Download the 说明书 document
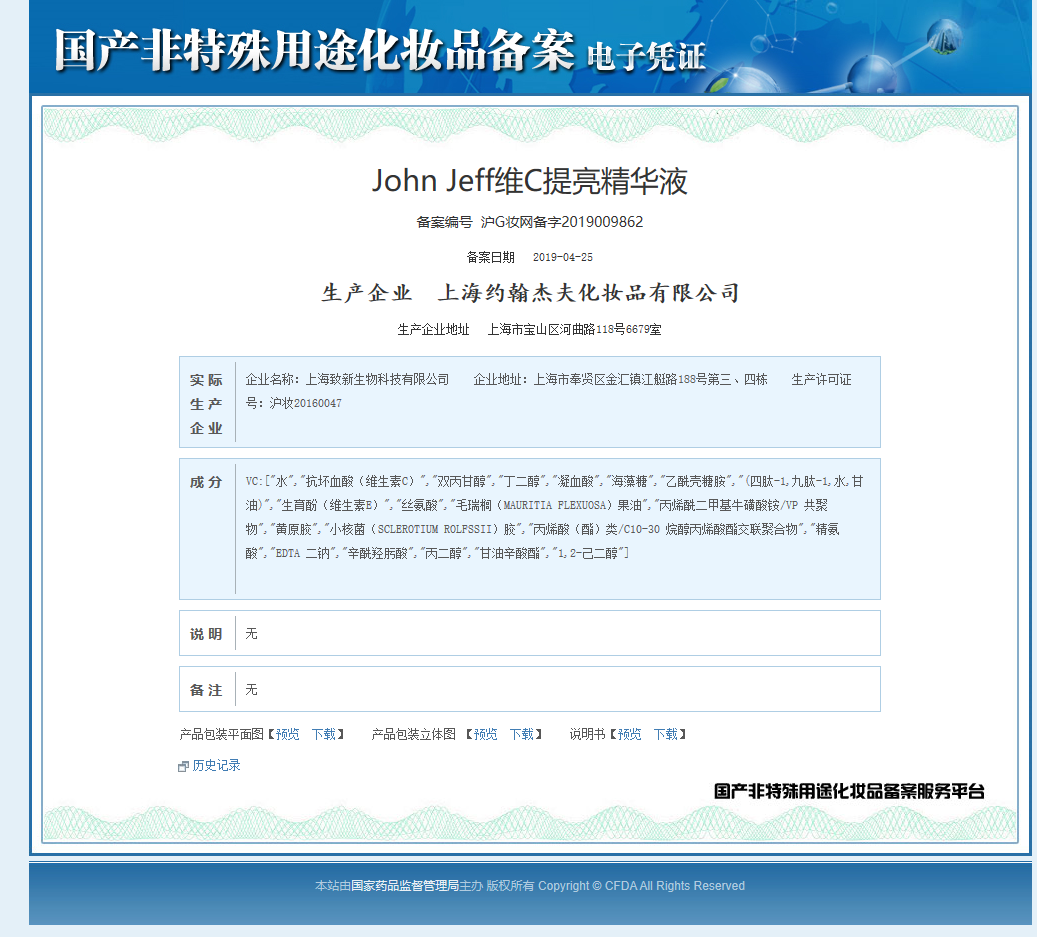 (665, 734)
